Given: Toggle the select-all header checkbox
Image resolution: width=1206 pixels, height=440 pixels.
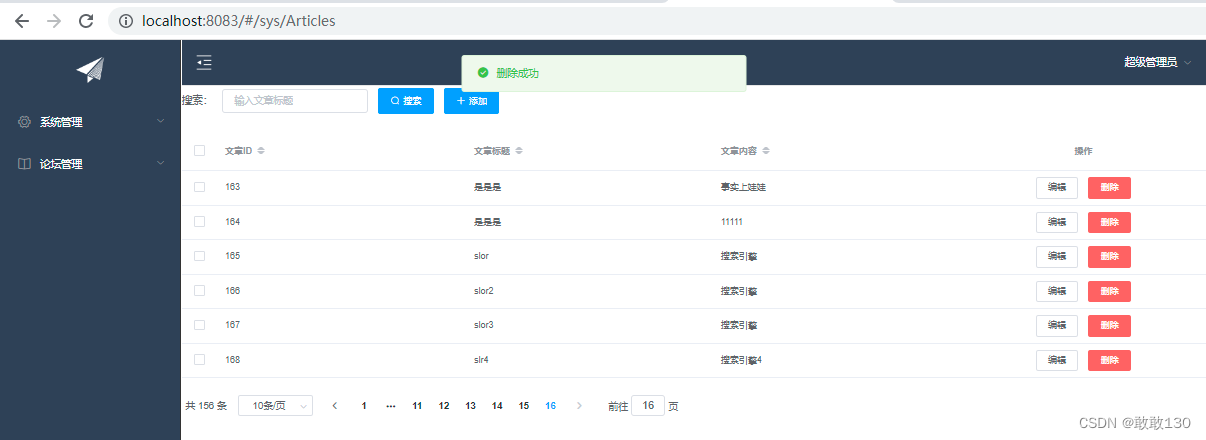Looking at the screenshot, I should (x=200, y=151).
